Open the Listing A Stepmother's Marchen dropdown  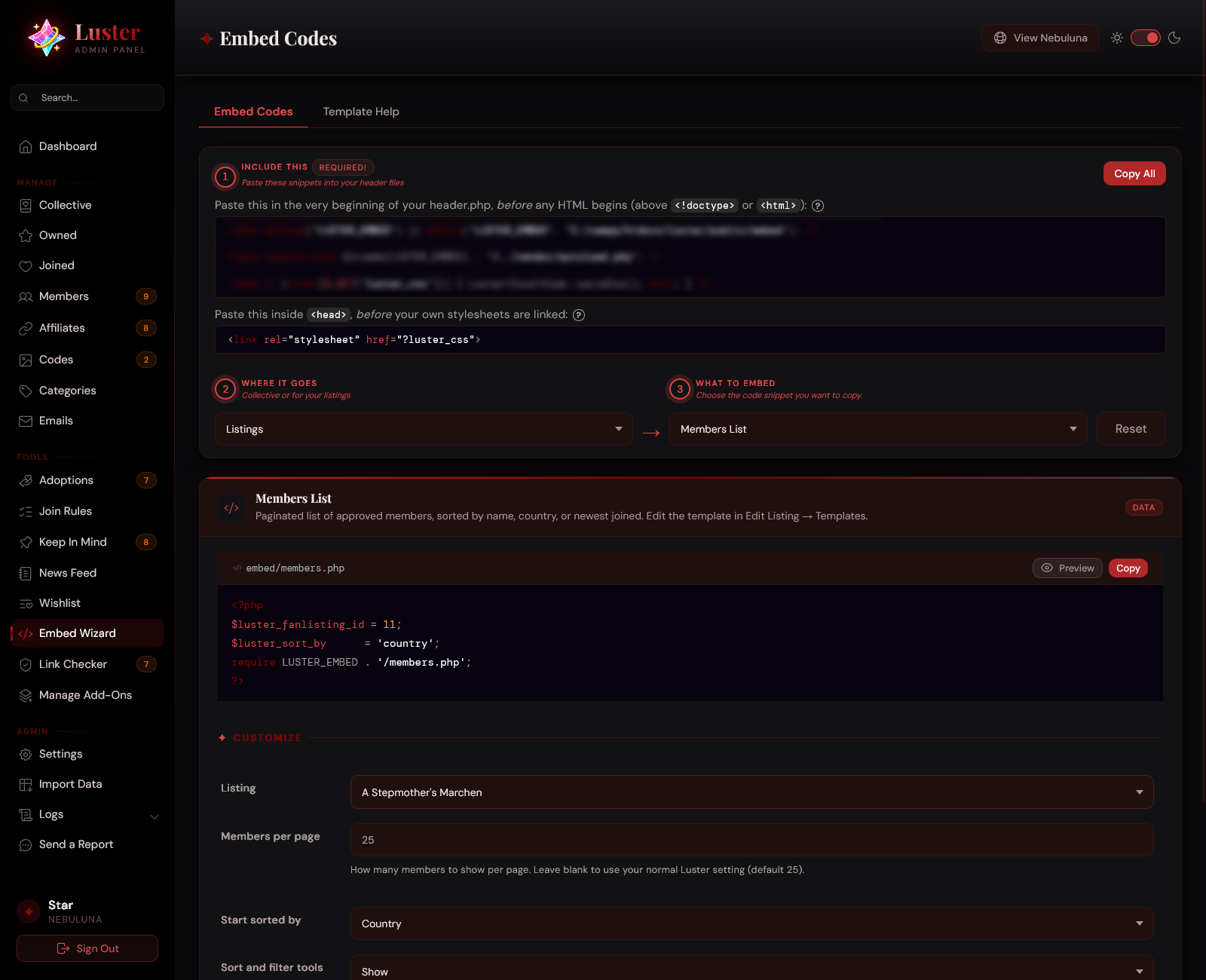(x=752, y=792)
